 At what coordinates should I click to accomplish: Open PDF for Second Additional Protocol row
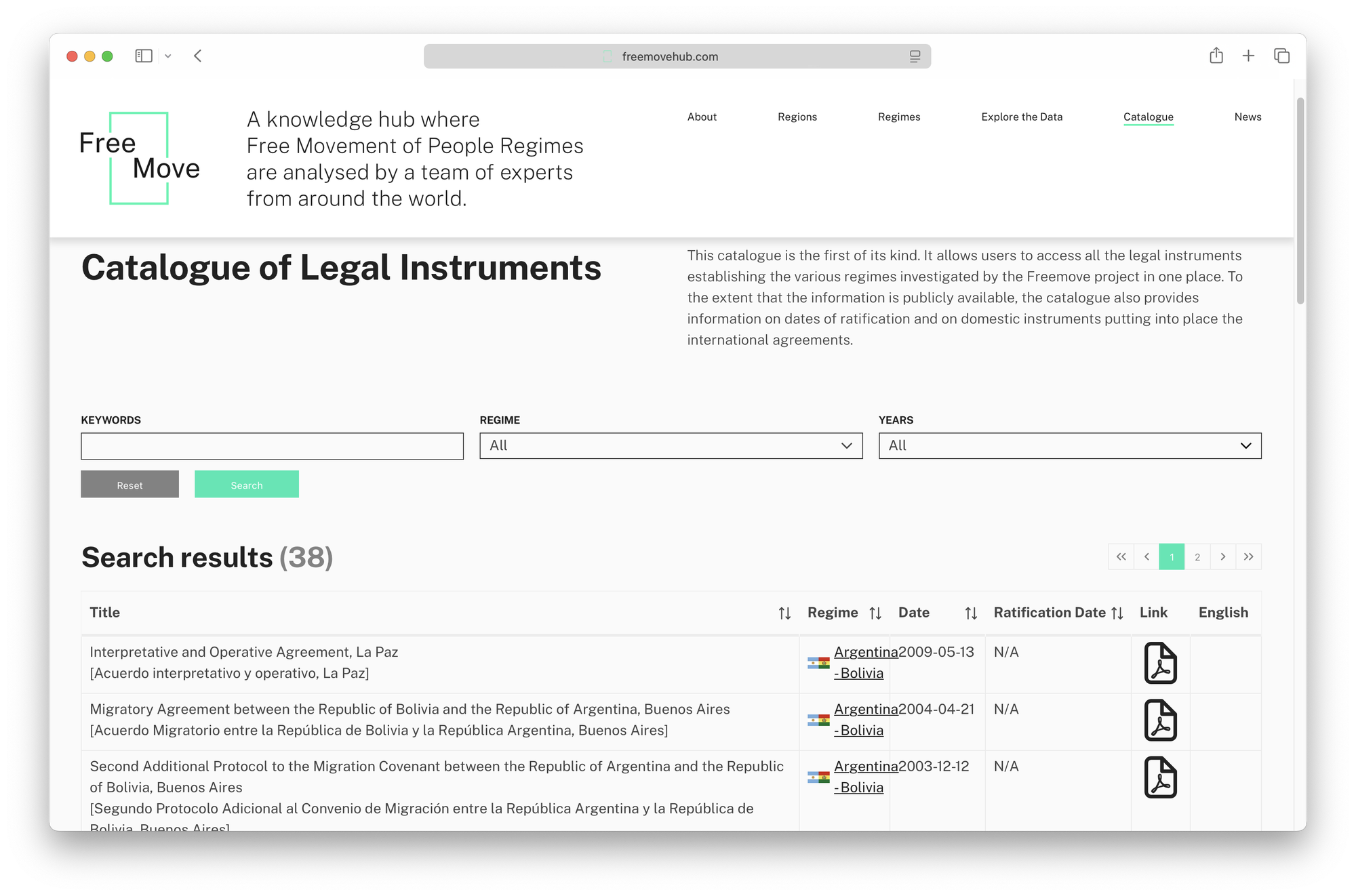coord(1160,777)
